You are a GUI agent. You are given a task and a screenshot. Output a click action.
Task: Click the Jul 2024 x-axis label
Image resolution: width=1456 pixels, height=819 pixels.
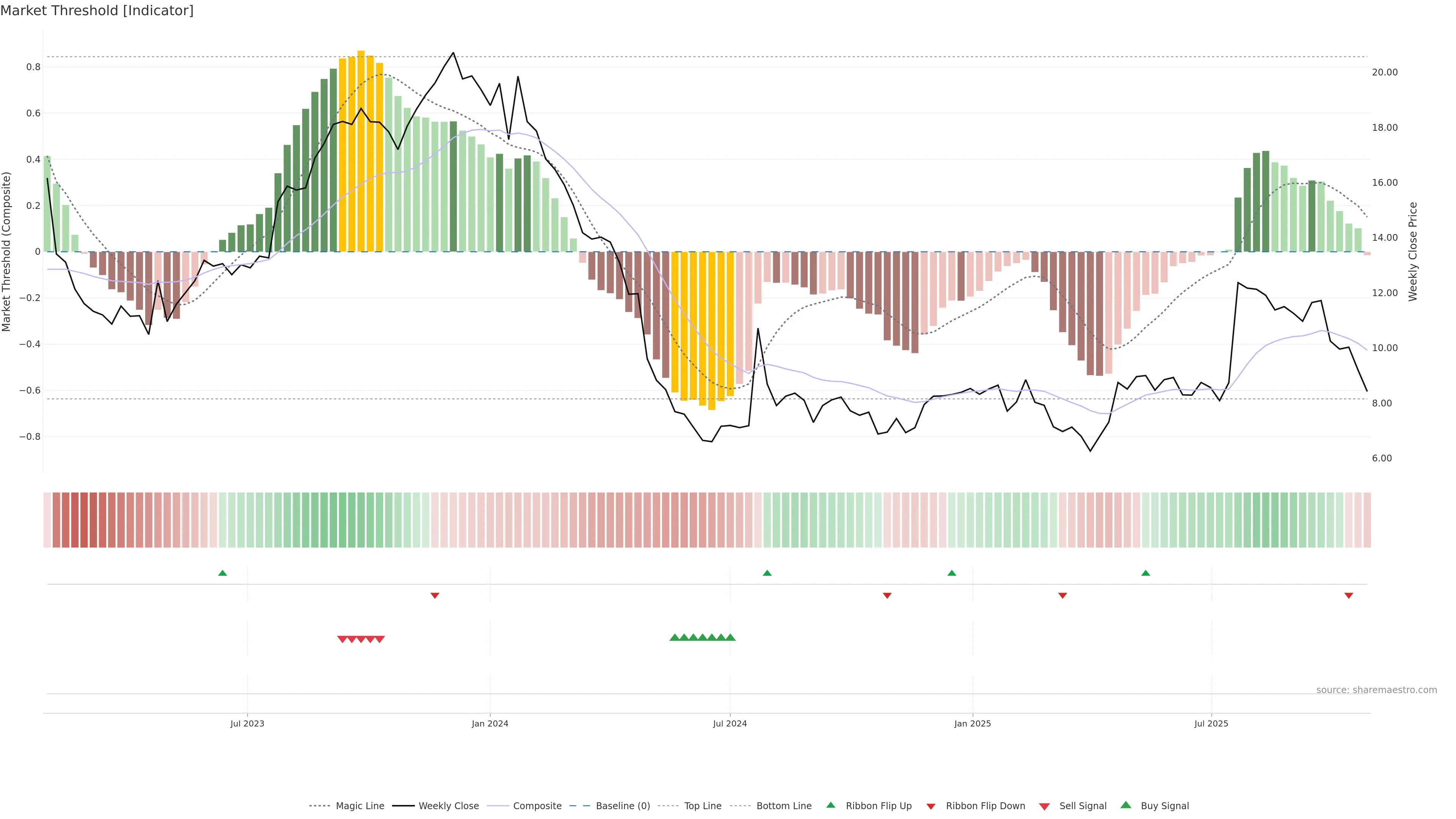[x=730, y=723]
